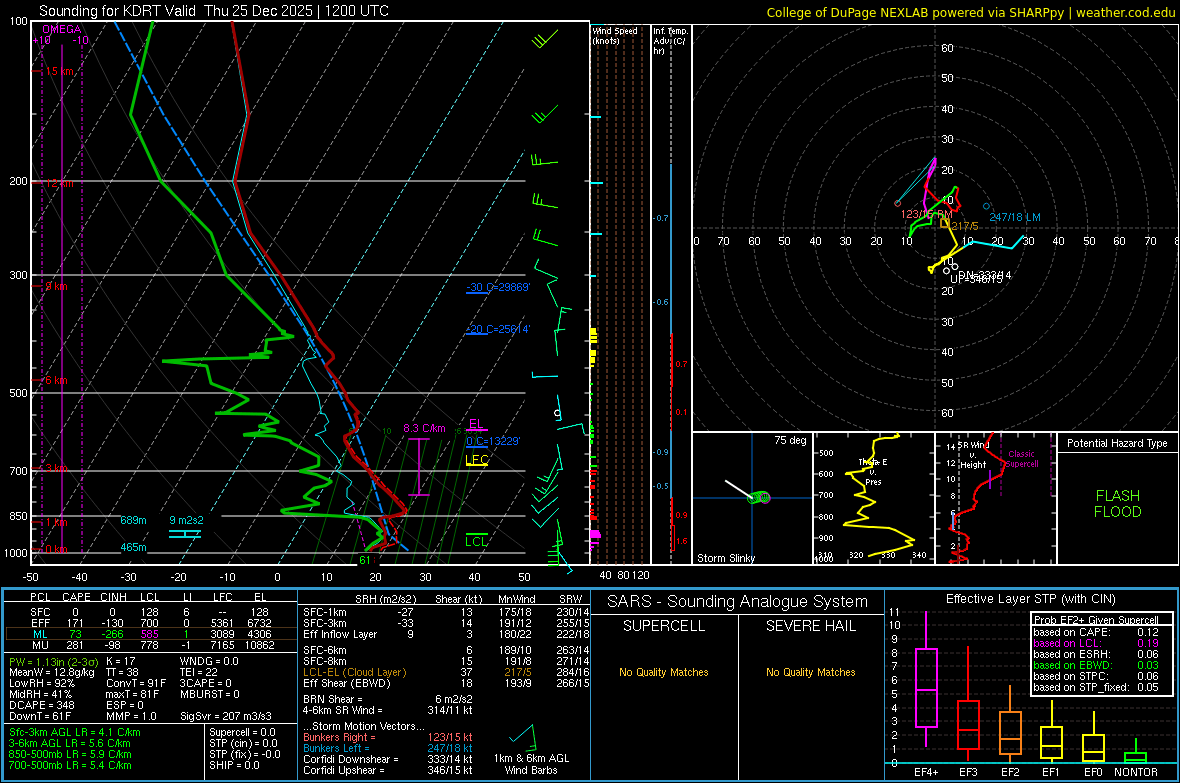Click the SigSvr = 207 m3/s3 value
1180x783 pixels.
coord(226,717)
